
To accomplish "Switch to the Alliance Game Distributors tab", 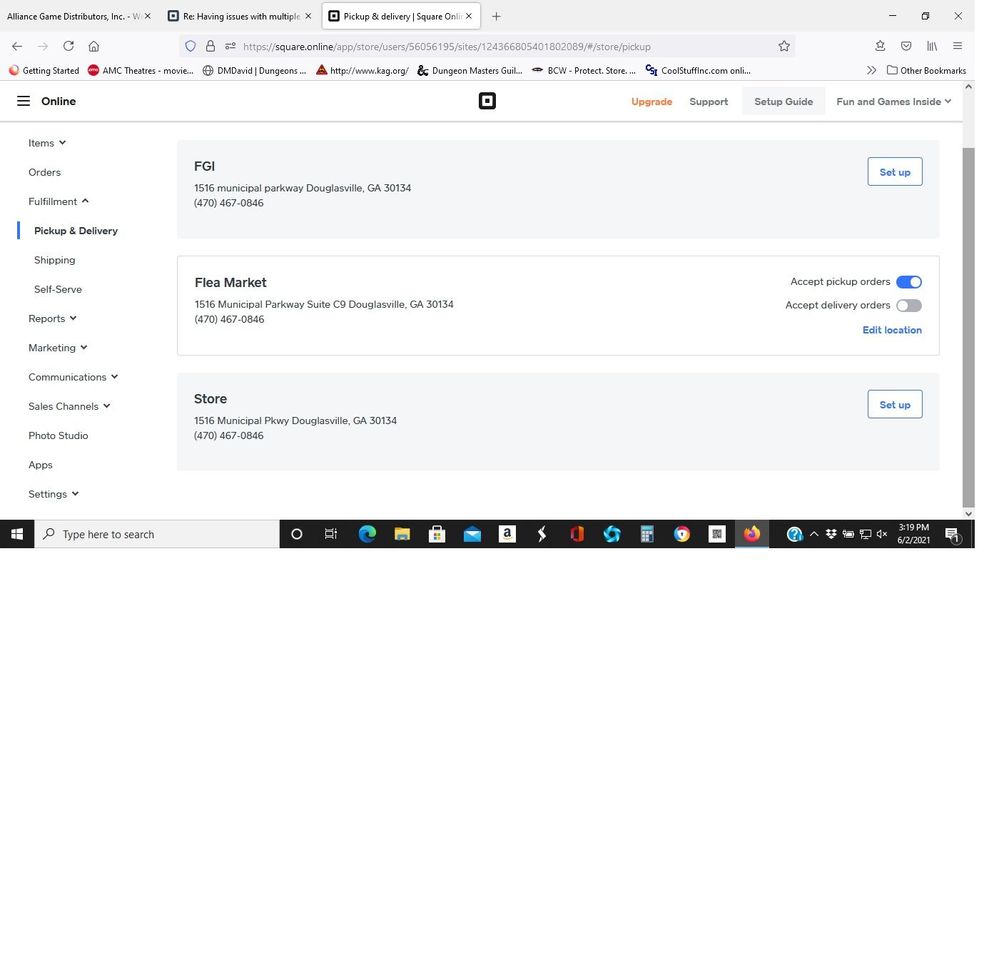I will pos(73,16).
